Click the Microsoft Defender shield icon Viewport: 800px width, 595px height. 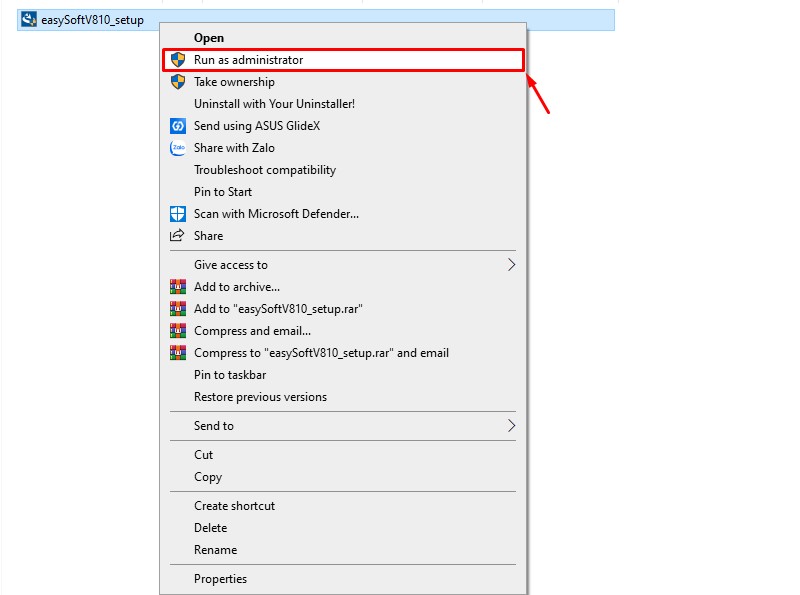click(x=178, y=214)
